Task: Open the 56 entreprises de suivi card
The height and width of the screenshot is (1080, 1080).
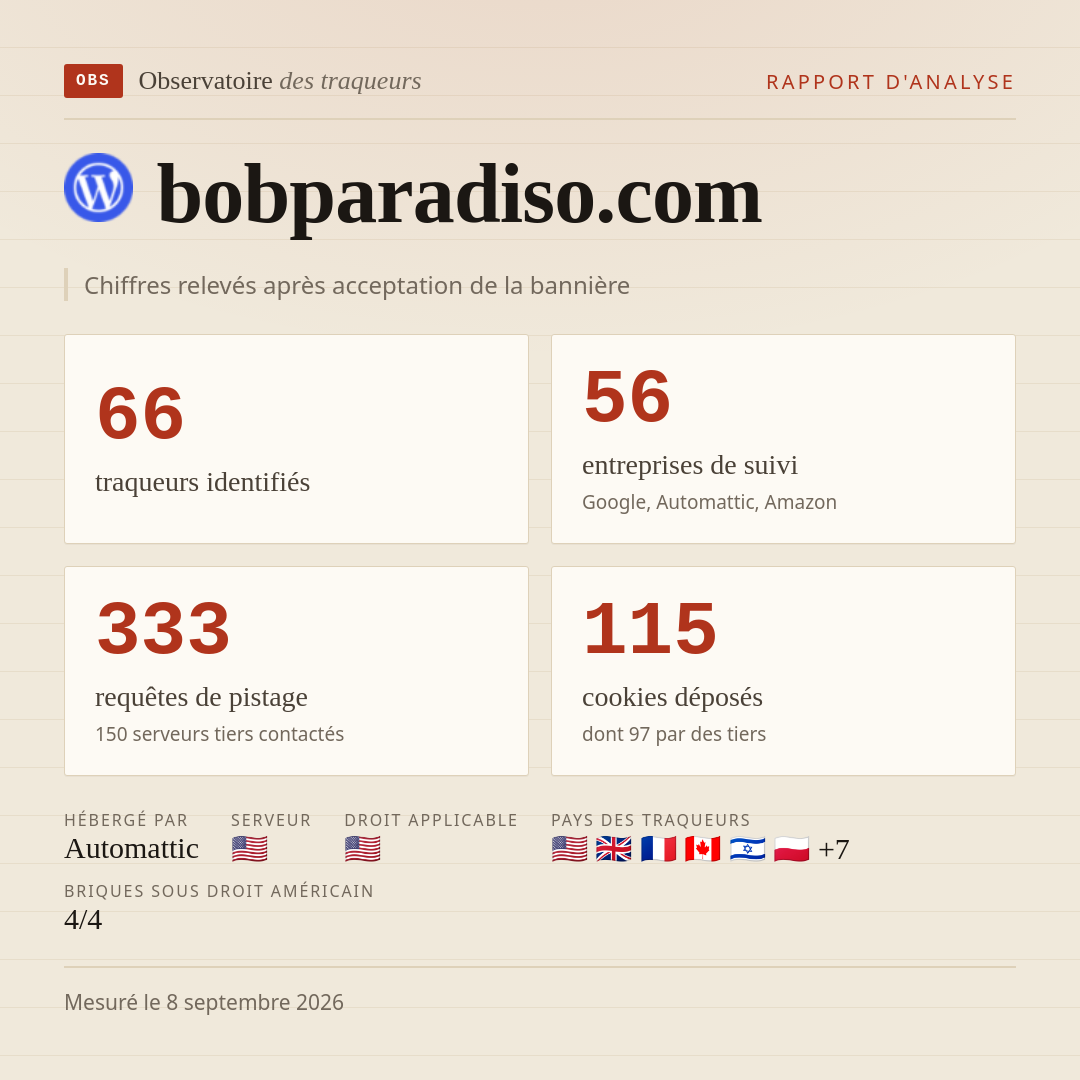Action: [x=783, y=439]
